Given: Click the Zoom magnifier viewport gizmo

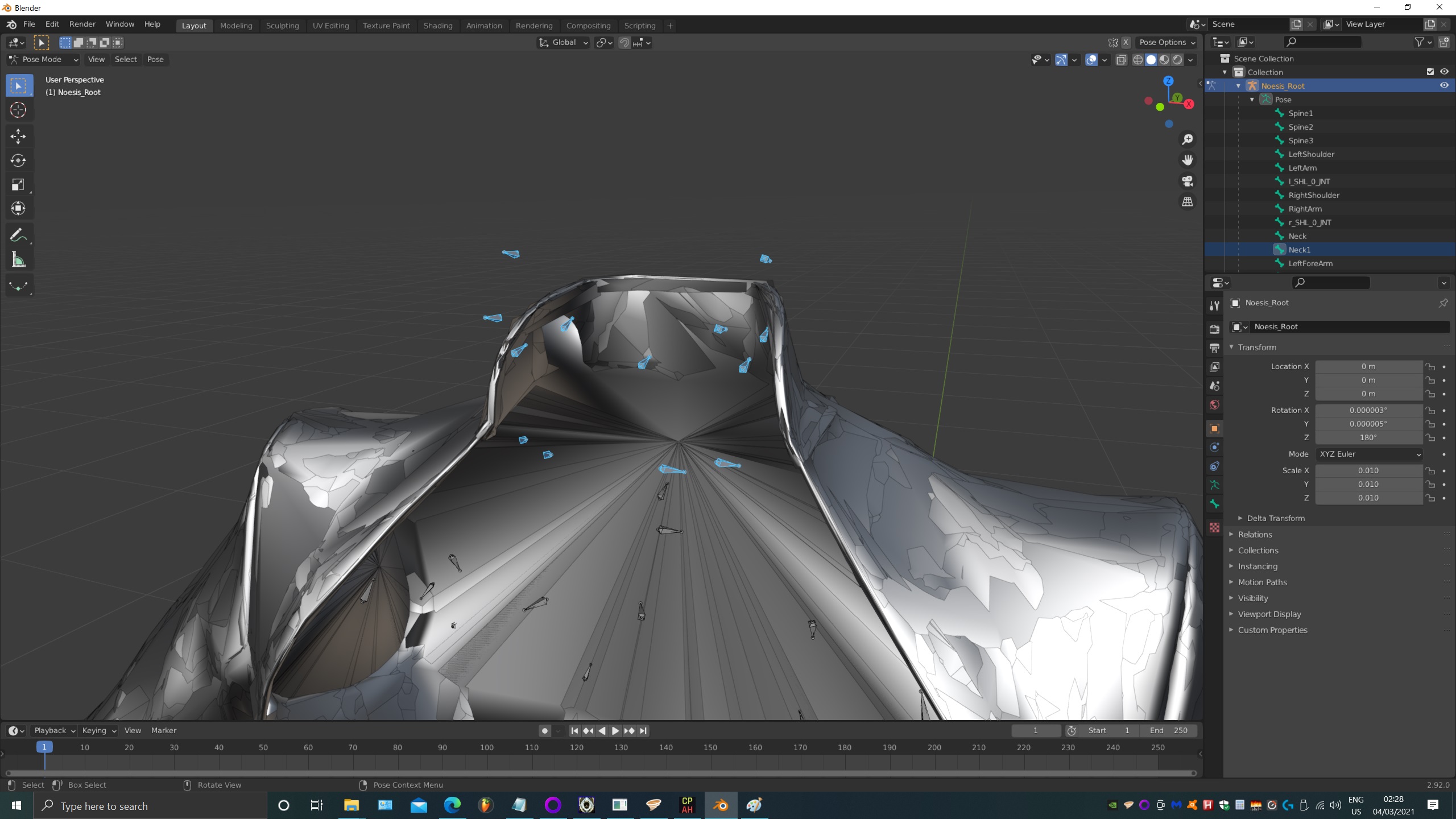Looking at the screenshot, I should (1188, 139).
